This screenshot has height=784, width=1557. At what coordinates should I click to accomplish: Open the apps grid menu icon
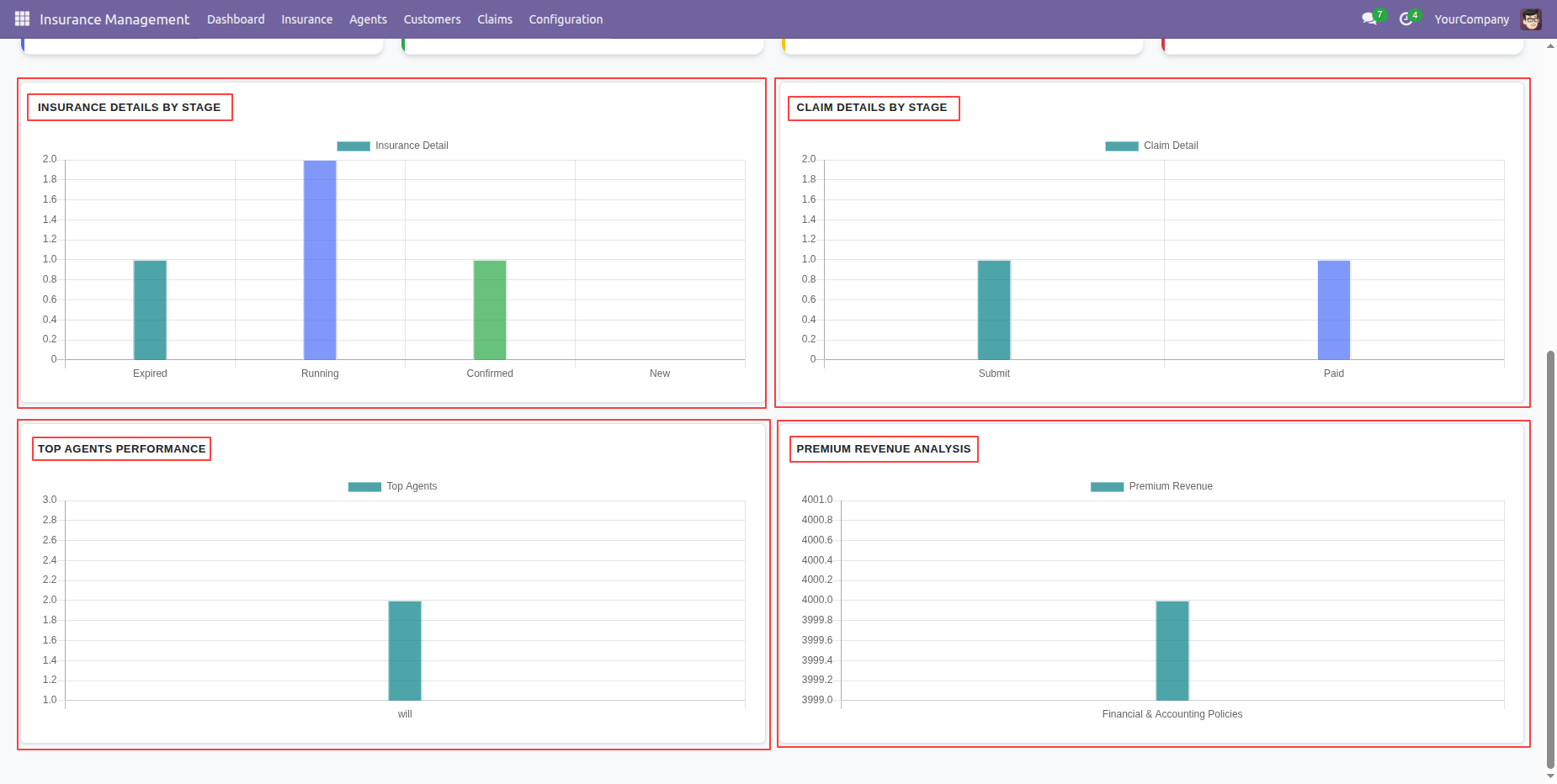click(x=22, y=19)
